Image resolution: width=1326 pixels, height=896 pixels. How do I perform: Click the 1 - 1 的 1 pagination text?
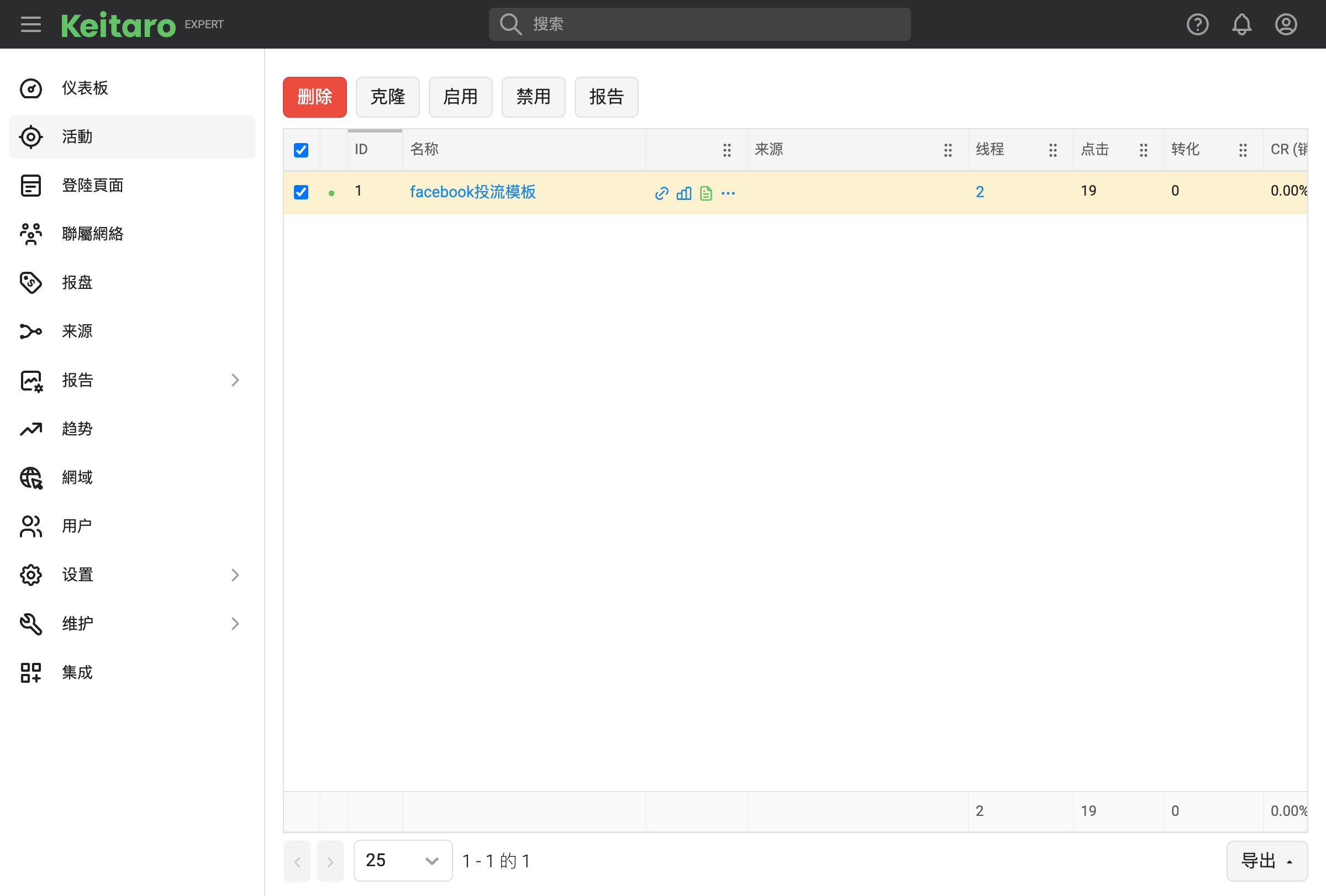(496, 861)
